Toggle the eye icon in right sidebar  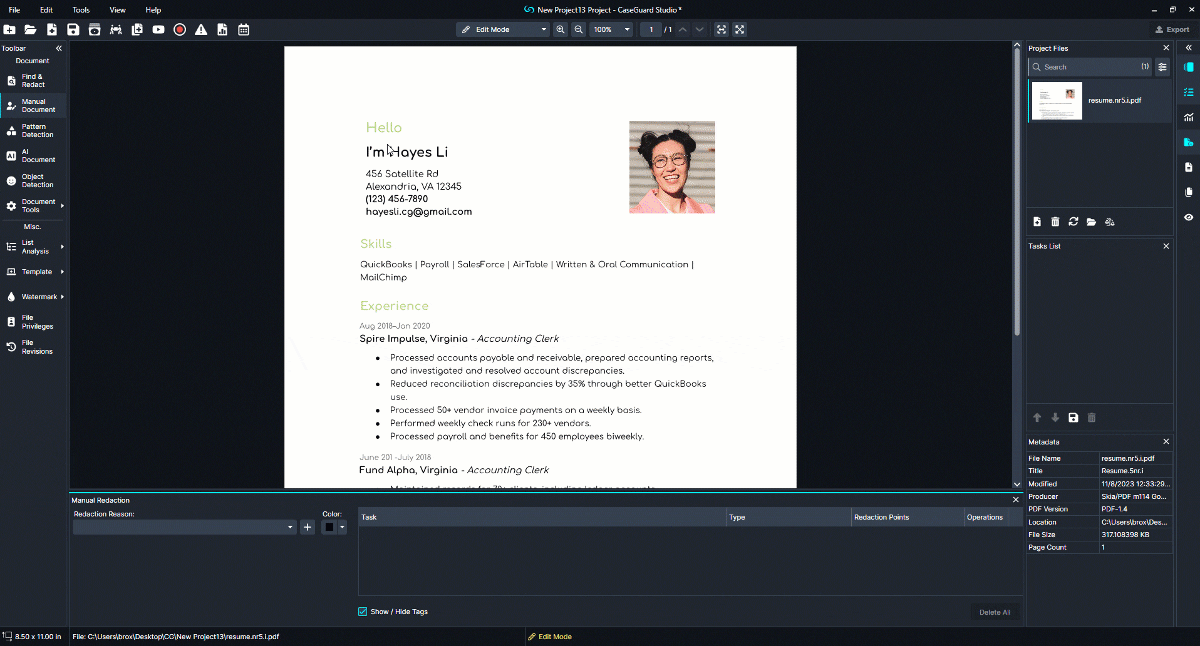[1188, 217]
